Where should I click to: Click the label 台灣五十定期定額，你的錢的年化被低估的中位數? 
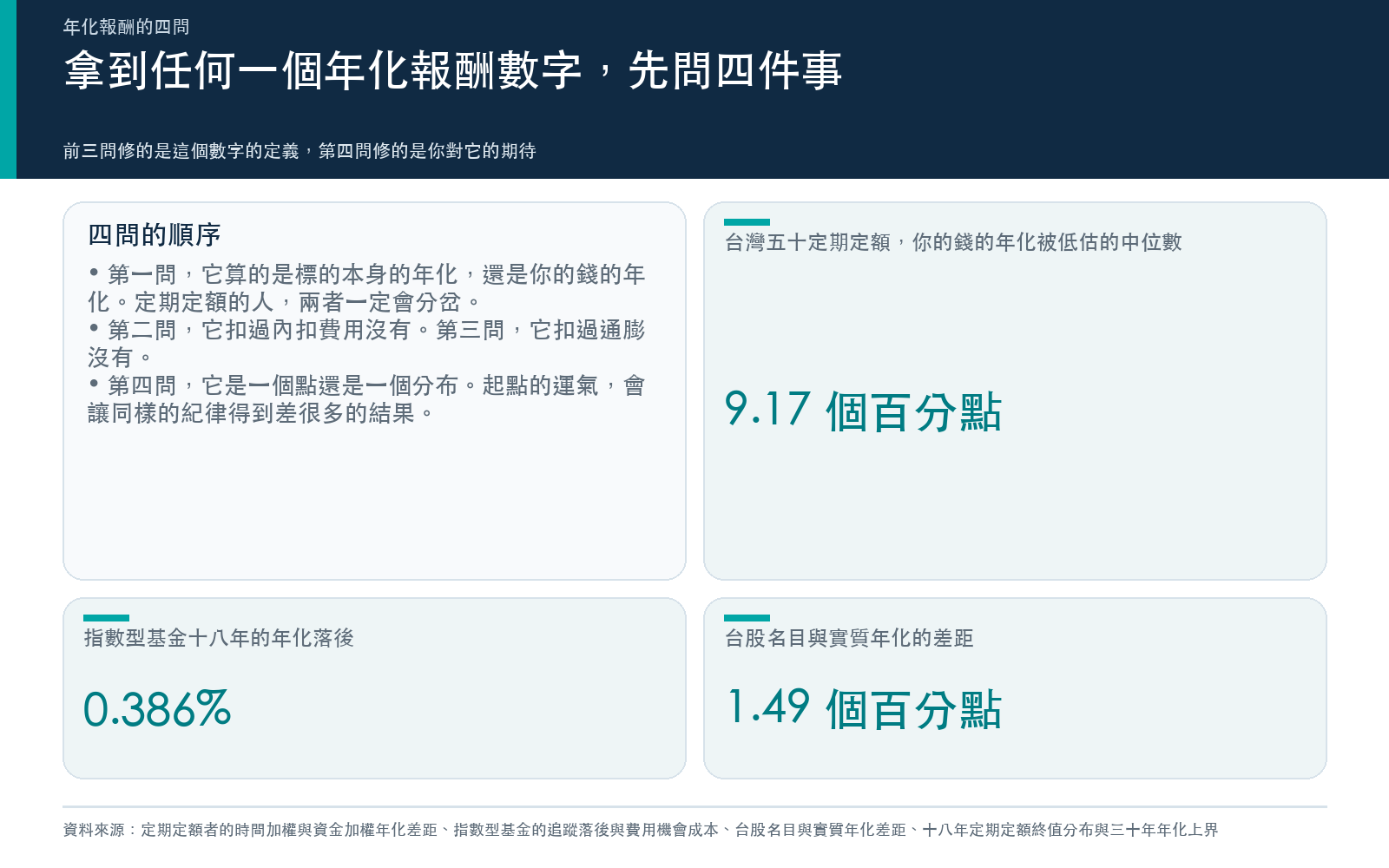953,242
